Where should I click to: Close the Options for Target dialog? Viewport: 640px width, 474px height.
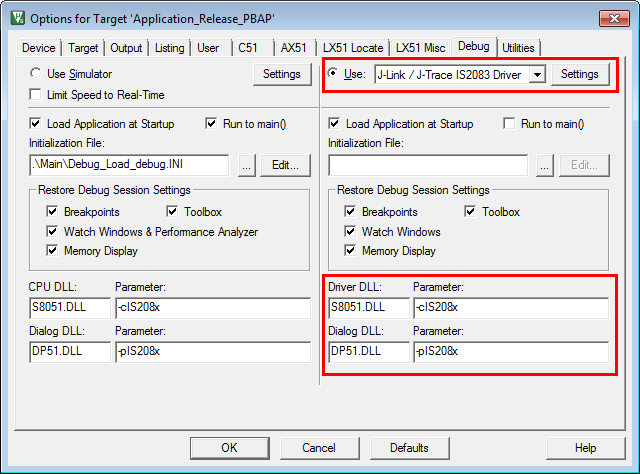(614, 18)
